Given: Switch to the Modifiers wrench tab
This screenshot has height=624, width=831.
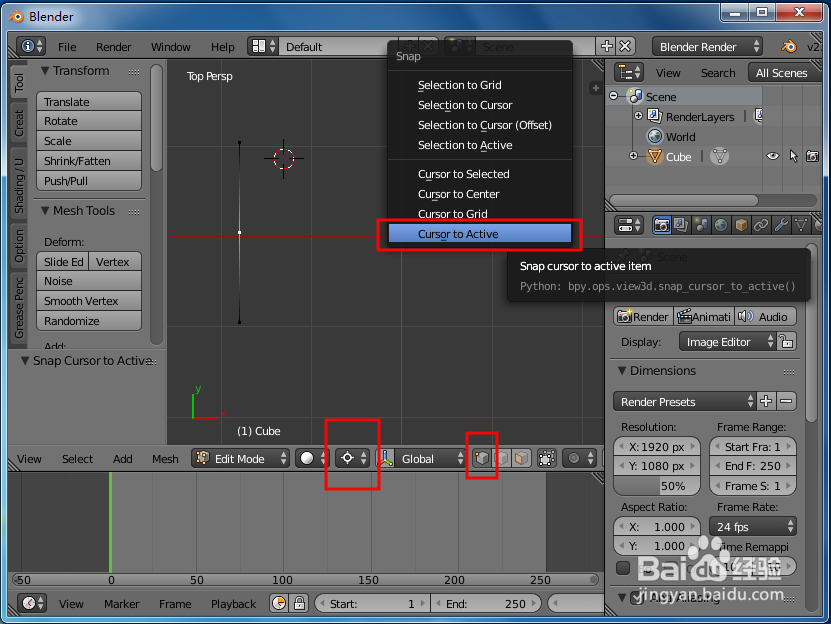Looking at the screenshot, I should pyautogui.click(x=781, y=225).
